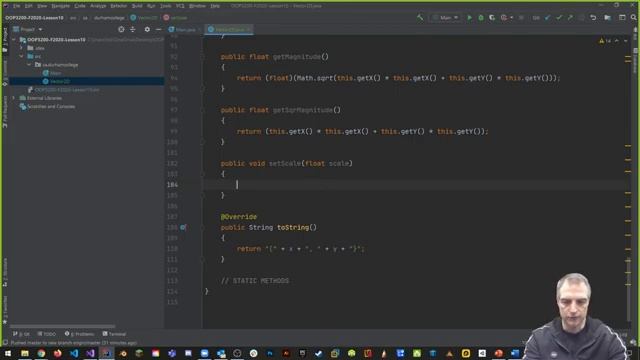The height and width of the screenshot is (360, 640).
Task: Click the override gutter icon near toString
Action: 183,227
